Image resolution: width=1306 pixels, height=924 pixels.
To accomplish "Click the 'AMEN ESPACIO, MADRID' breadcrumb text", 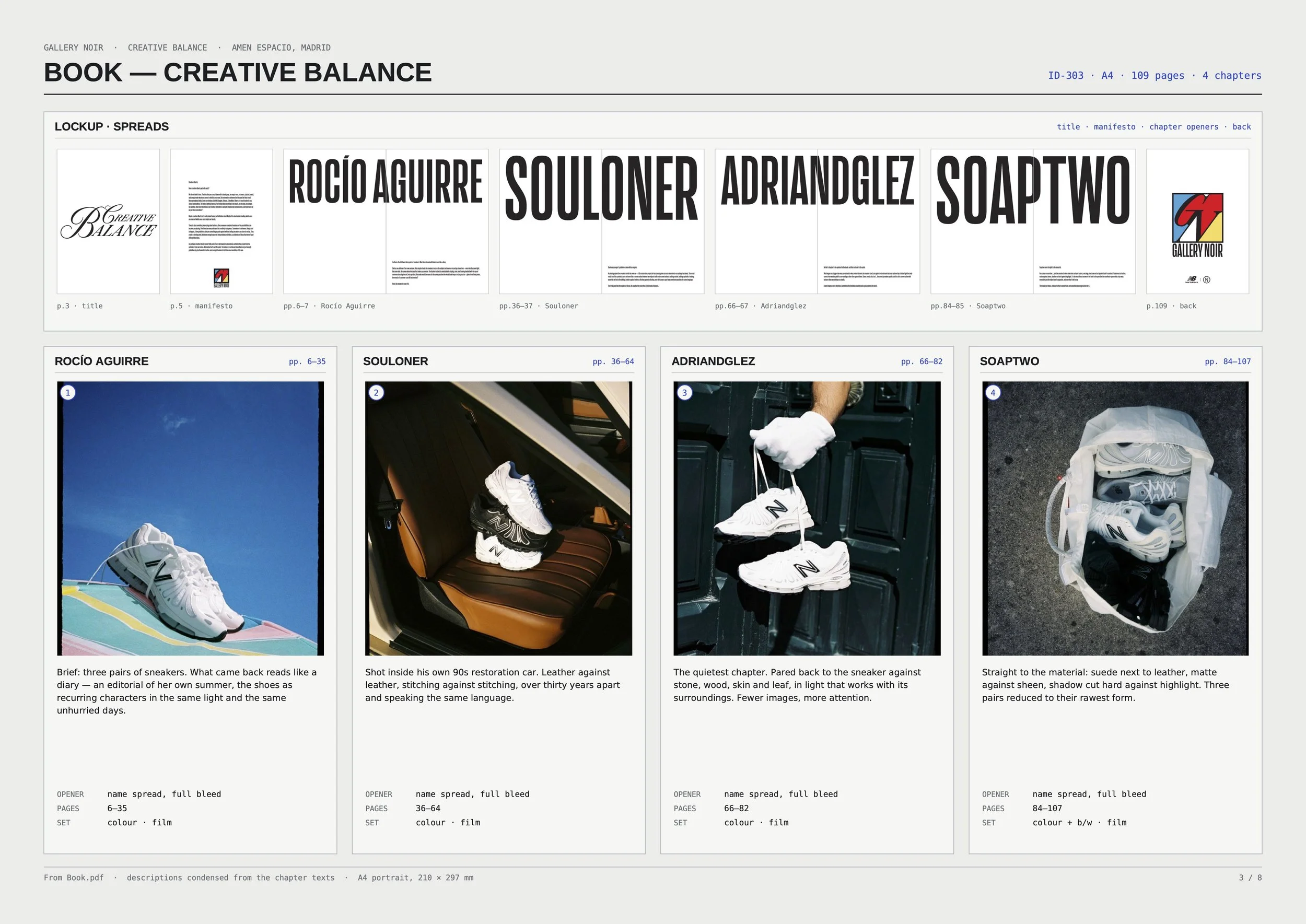I will tap(281, 48).
